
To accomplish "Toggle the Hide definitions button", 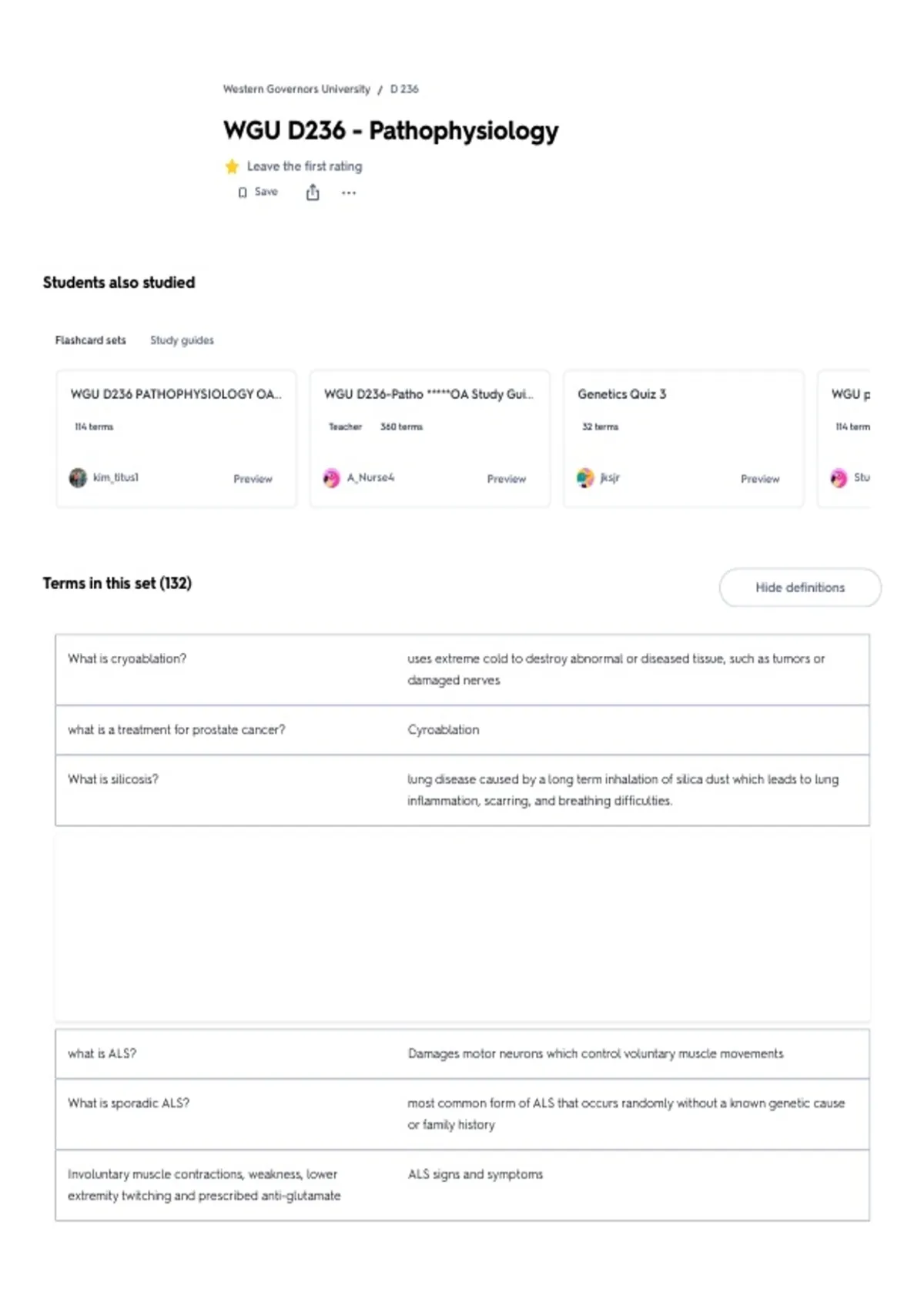I will click(x=800, y=588).
